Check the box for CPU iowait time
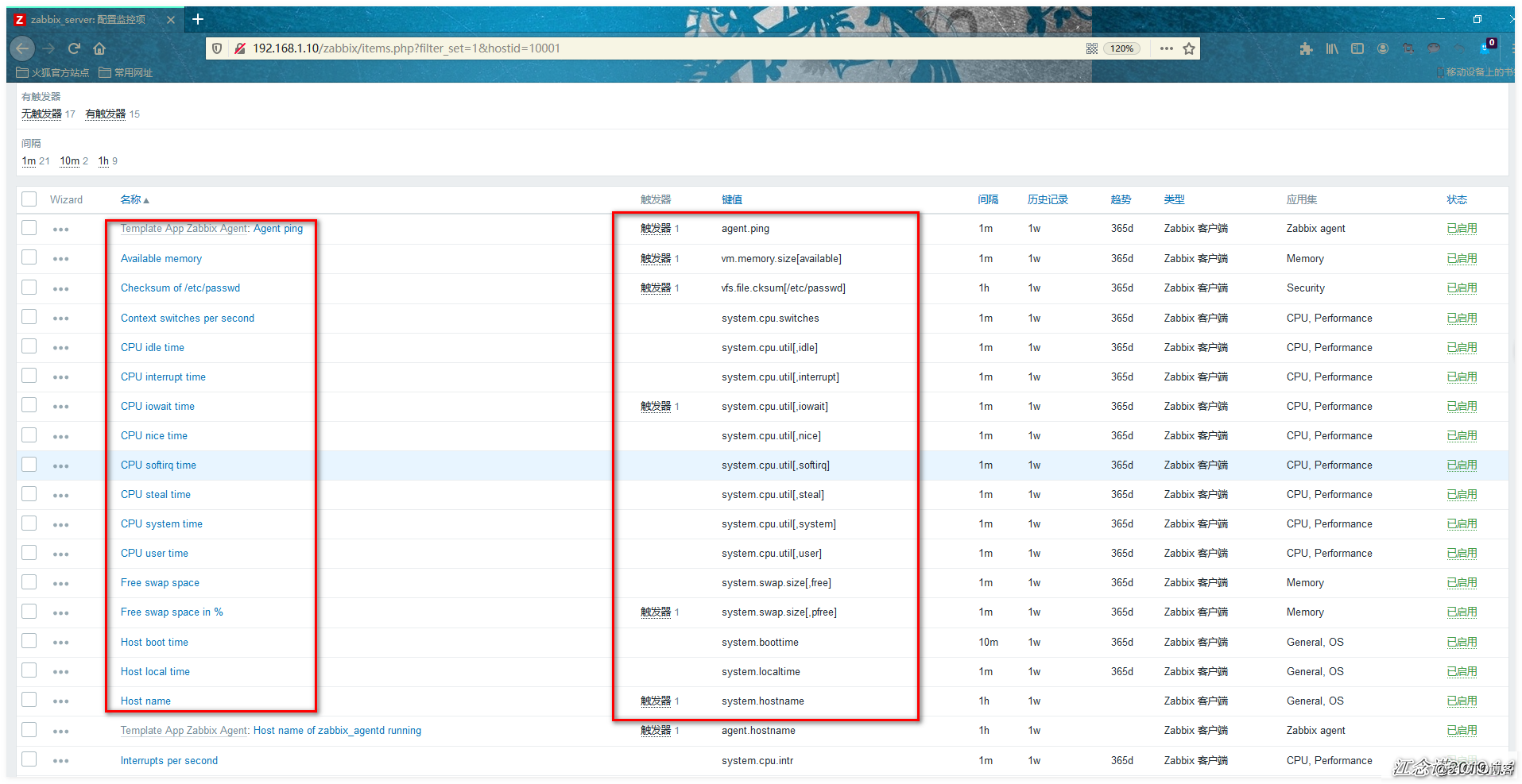Viewport: 1522px width, 784px height. point(29,405)
